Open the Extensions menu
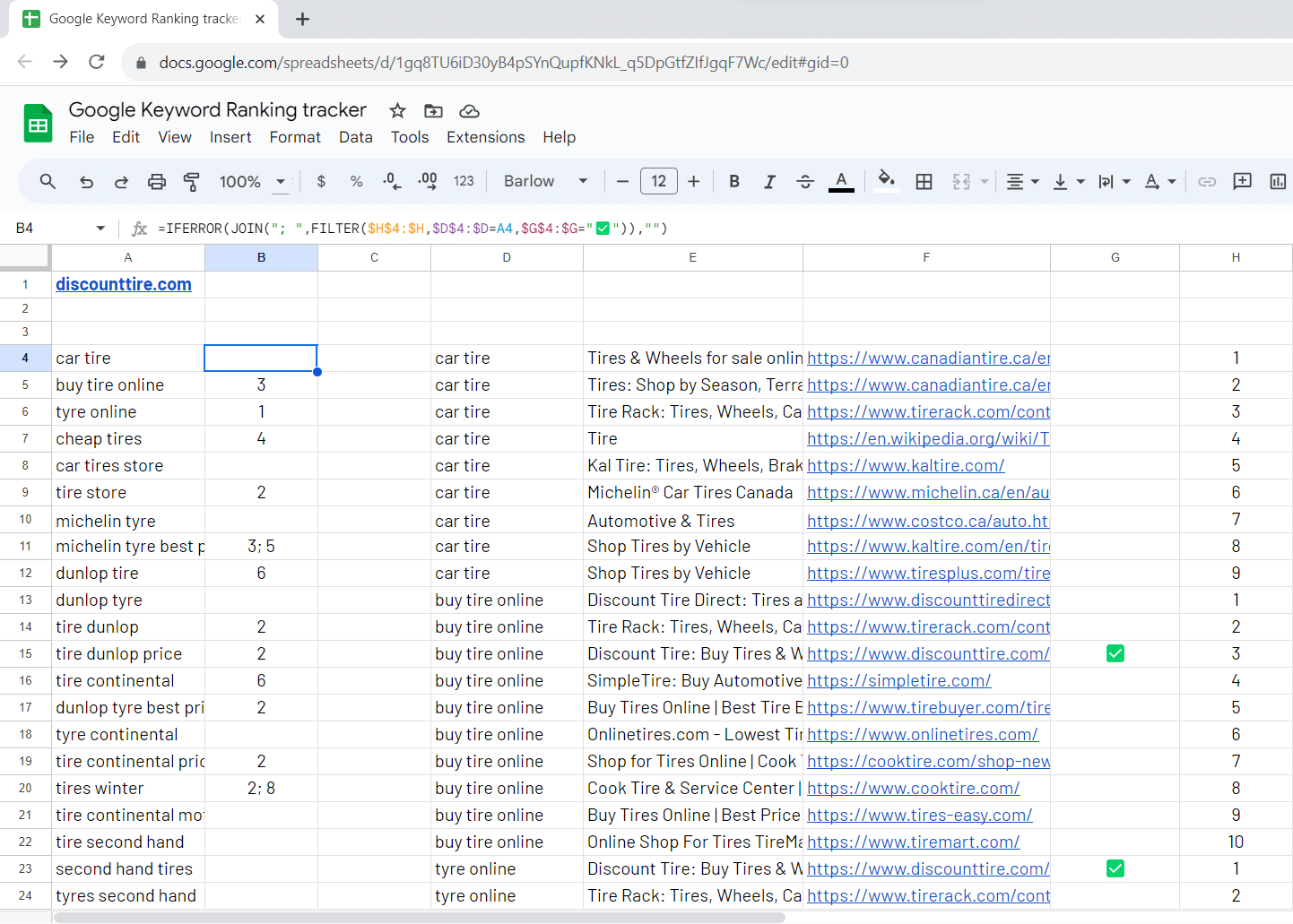1293x924 pixels. tap(485, 137)
